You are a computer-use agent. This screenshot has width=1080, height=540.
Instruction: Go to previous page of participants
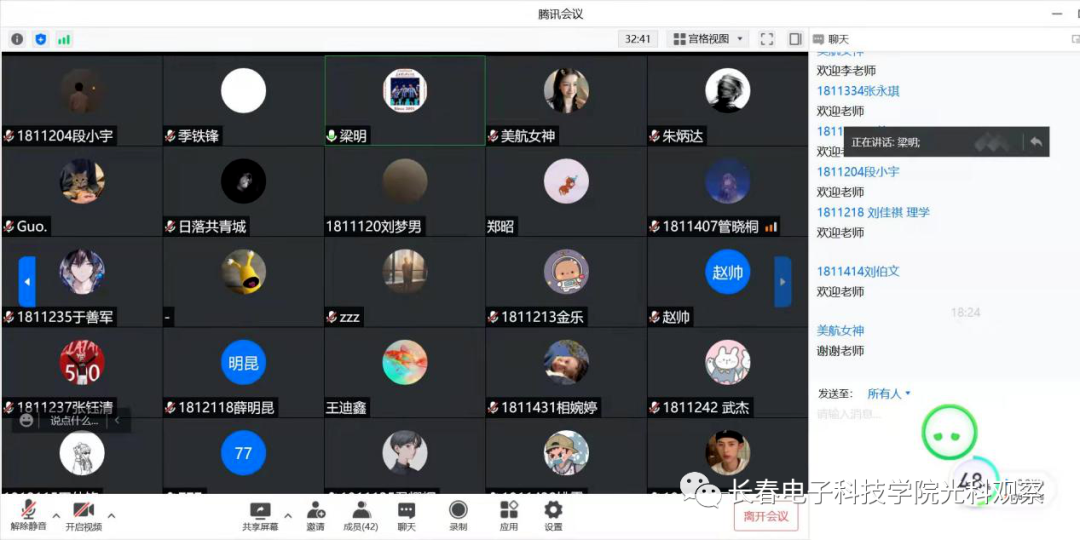[x=27, y=282]
